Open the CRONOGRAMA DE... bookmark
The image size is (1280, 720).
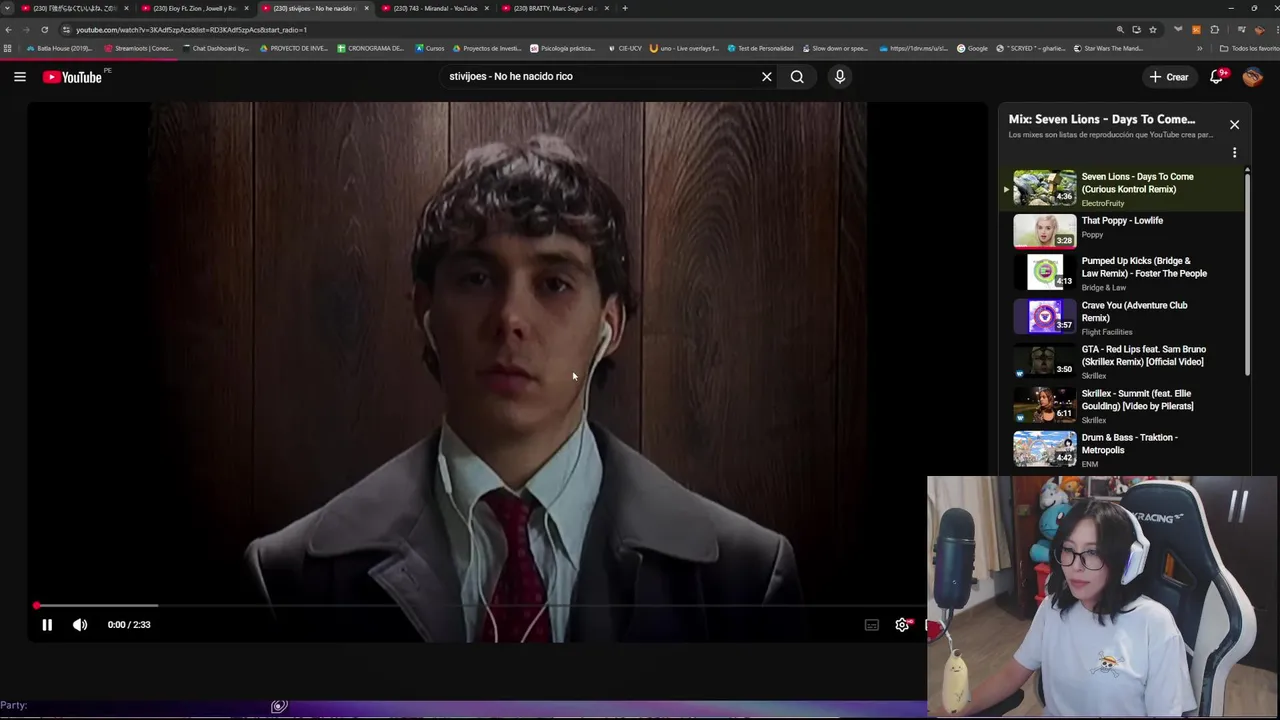click(x=371, y=48)
